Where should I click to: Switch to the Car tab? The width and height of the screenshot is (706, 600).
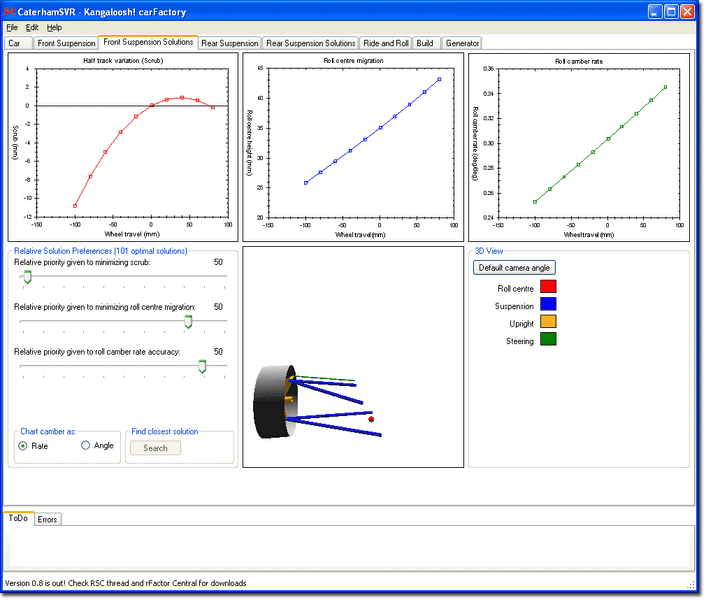(x=18, y=43)
